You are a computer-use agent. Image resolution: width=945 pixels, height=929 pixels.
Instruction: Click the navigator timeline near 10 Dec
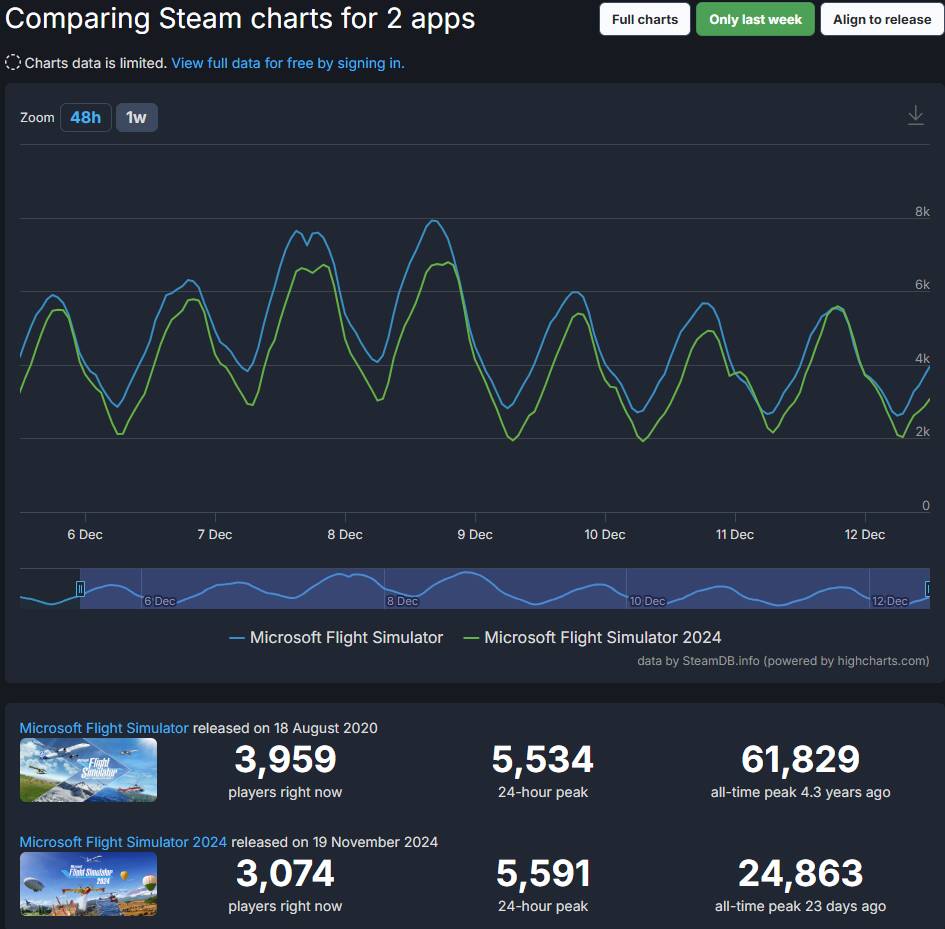click(x=647, y=601)
